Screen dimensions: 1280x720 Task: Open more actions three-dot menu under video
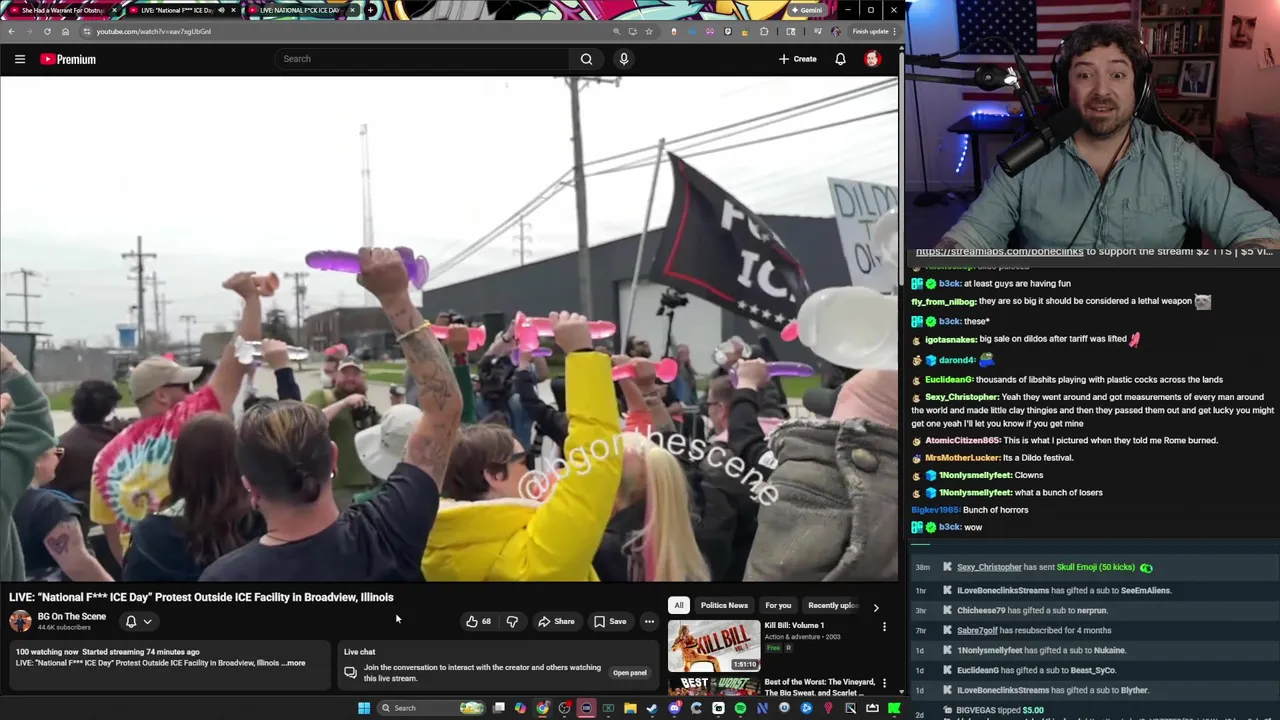pos(649,621)
